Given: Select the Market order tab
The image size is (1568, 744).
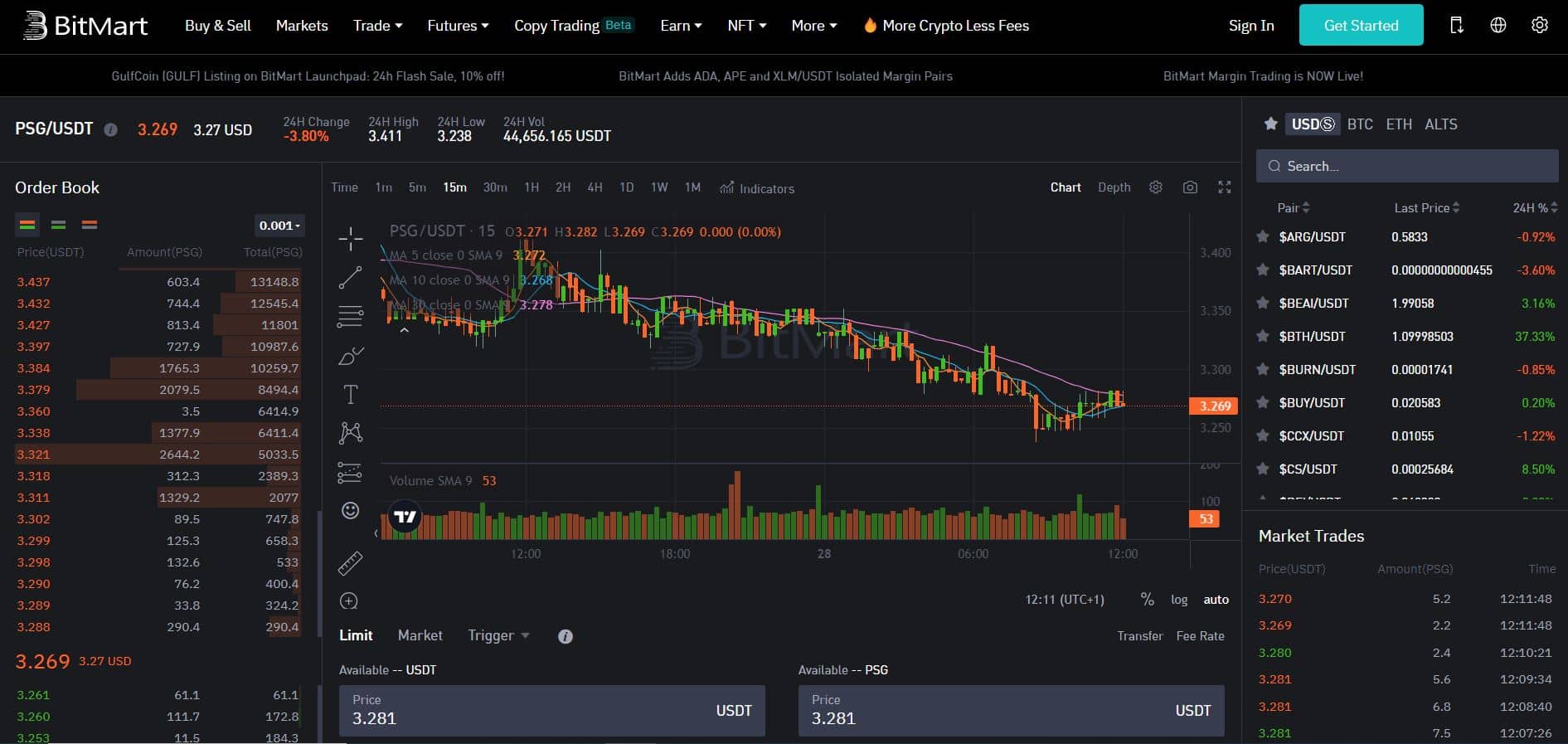Looking at the screenshot, I should [420, 635].
